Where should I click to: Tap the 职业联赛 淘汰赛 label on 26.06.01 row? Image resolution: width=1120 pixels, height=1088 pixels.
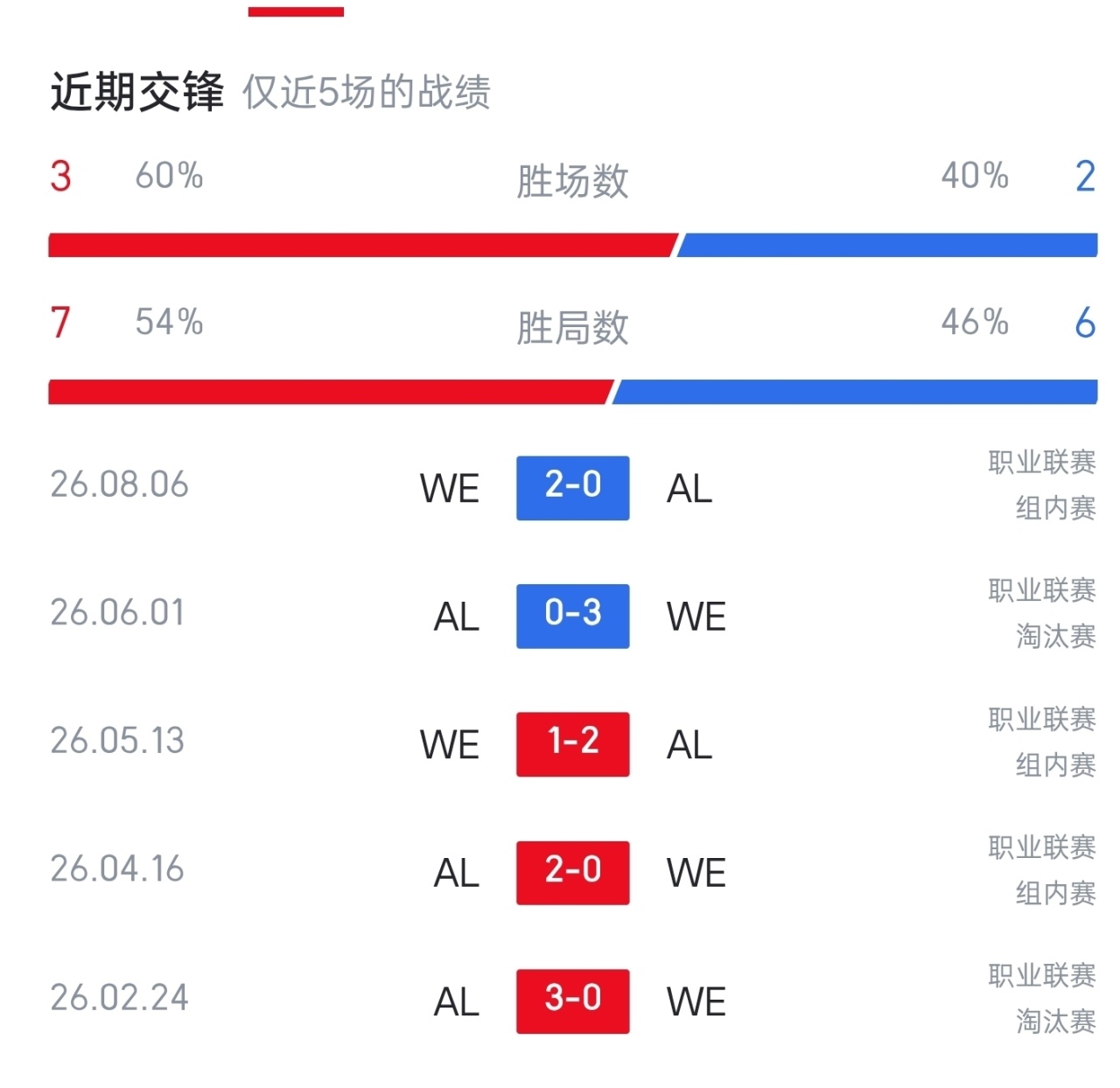click(1042, 613)
